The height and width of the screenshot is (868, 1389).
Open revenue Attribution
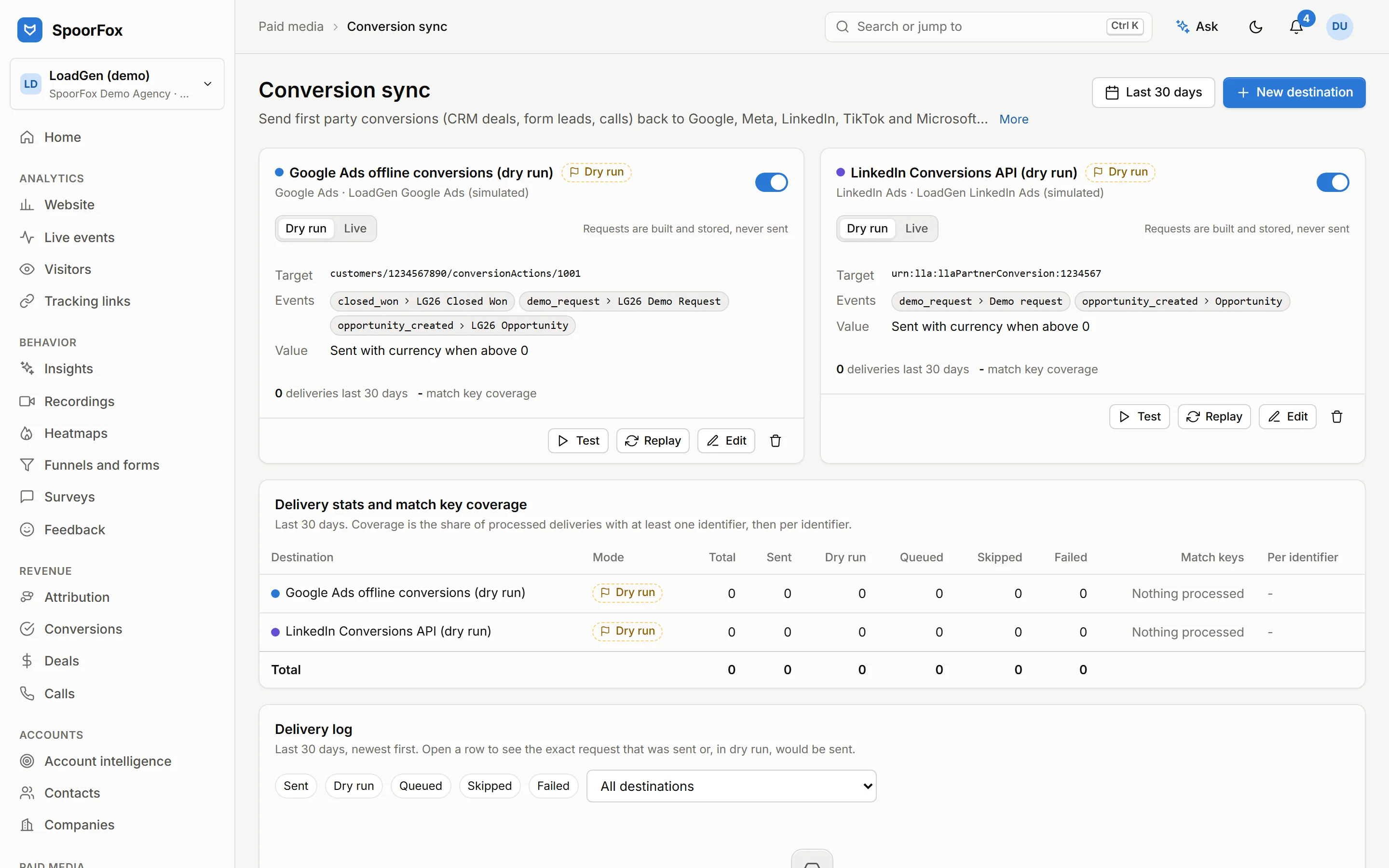(x=117, y=597)
